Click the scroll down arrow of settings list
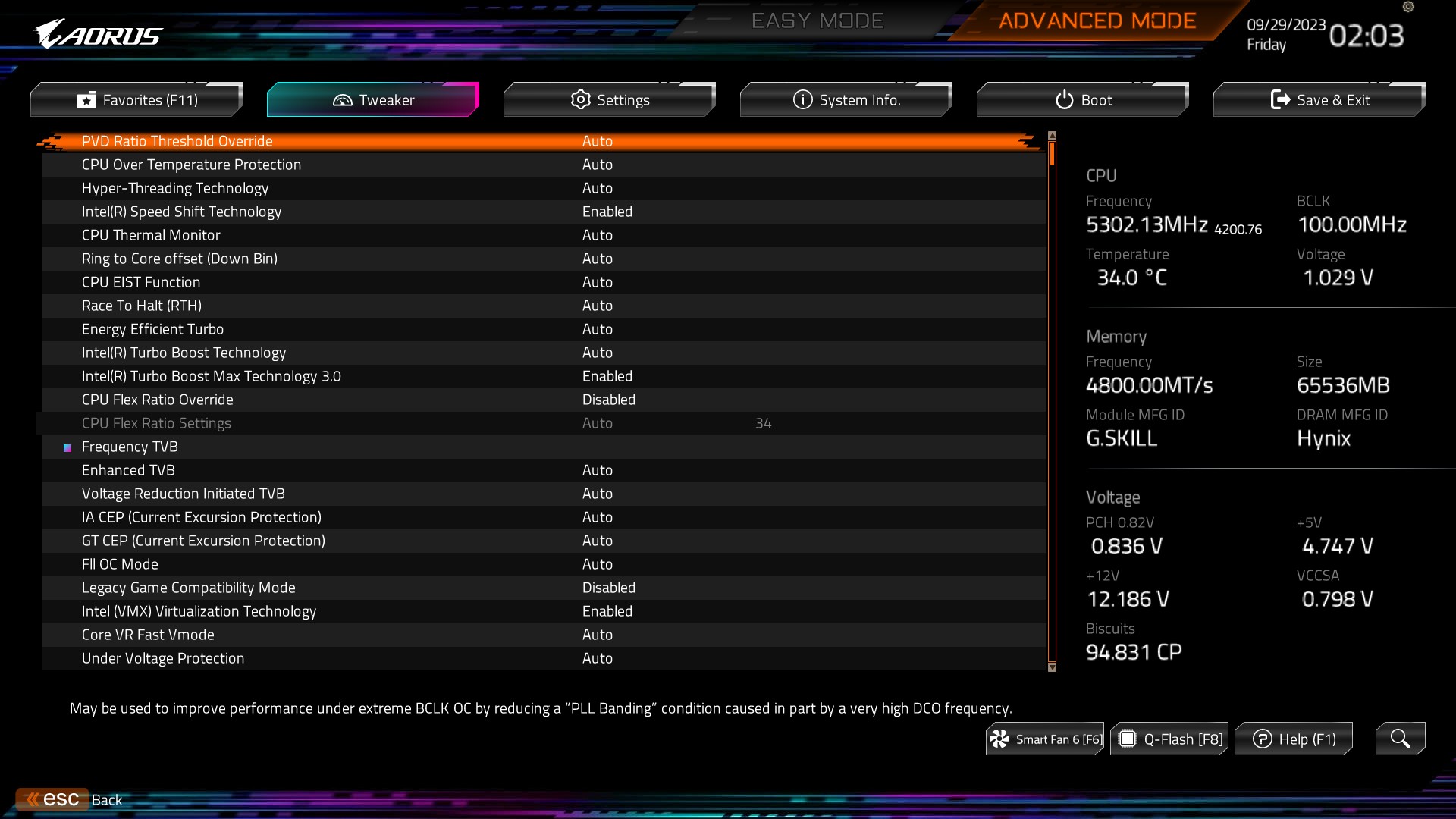1456x819 pixels. 1052,667
